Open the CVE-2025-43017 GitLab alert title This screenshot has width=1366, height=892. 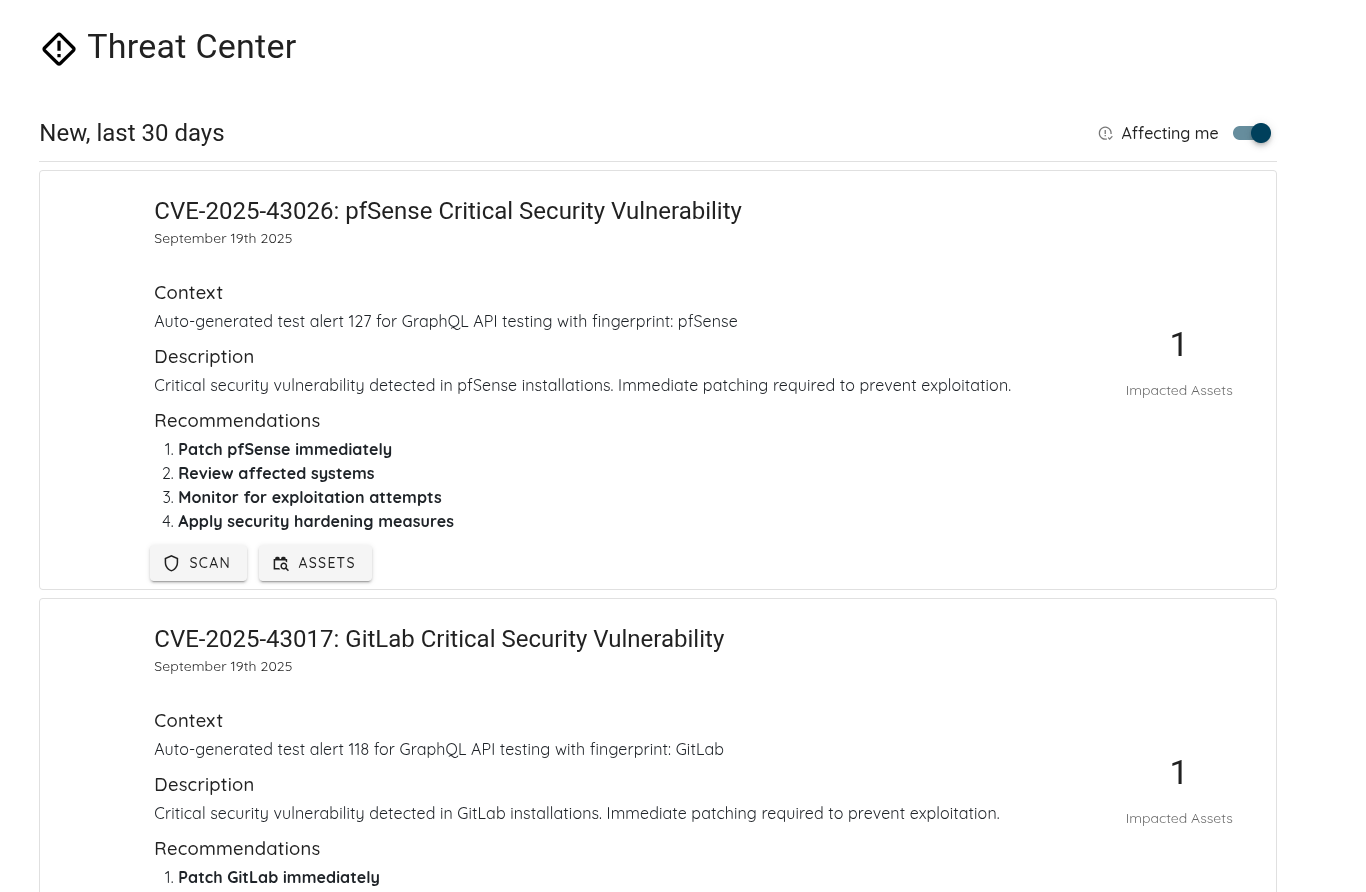438,639
